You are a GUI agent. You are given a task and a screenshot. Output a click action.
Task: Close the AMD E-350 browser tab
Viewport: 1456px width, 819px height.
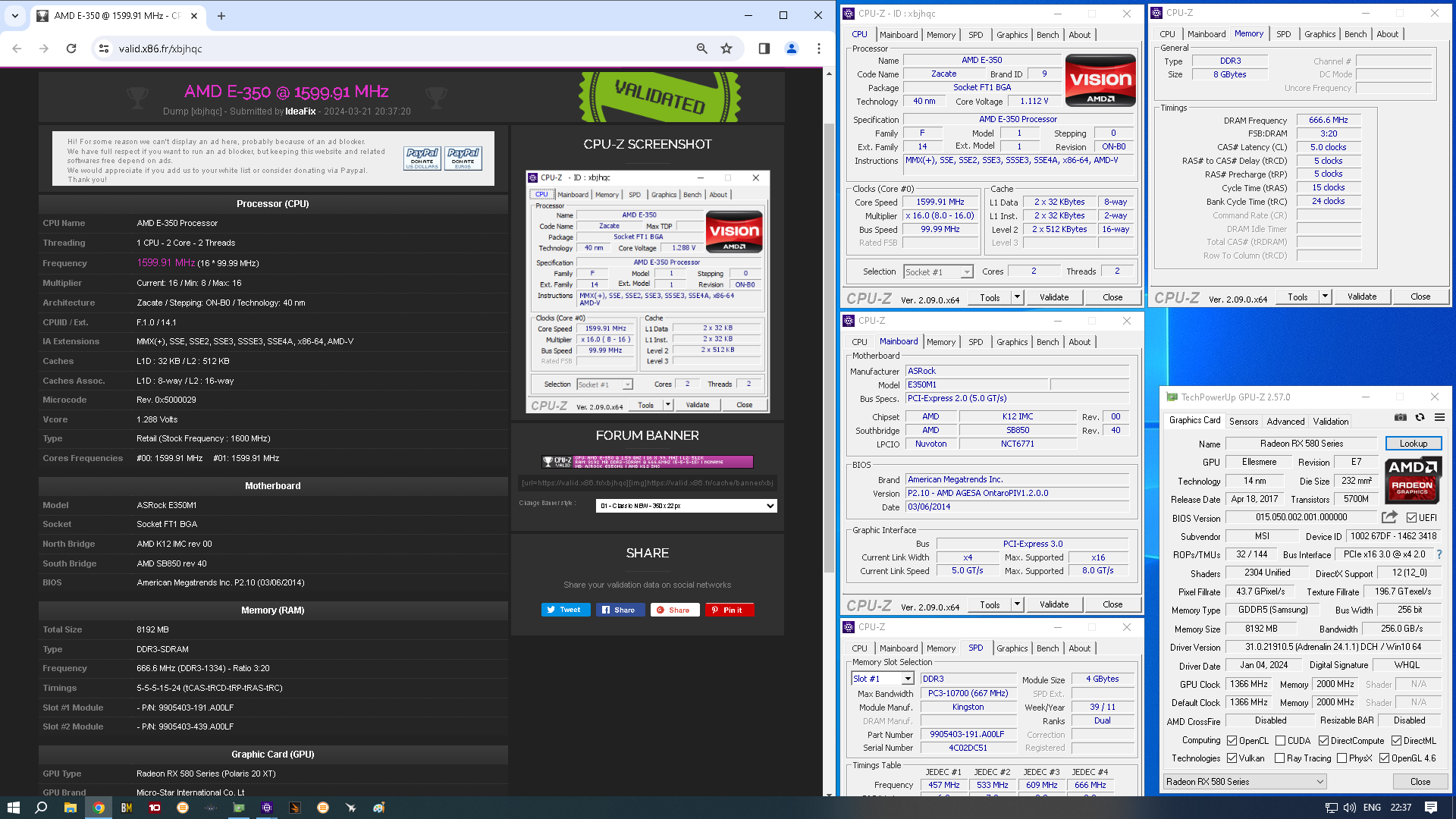tap(194, 15)
